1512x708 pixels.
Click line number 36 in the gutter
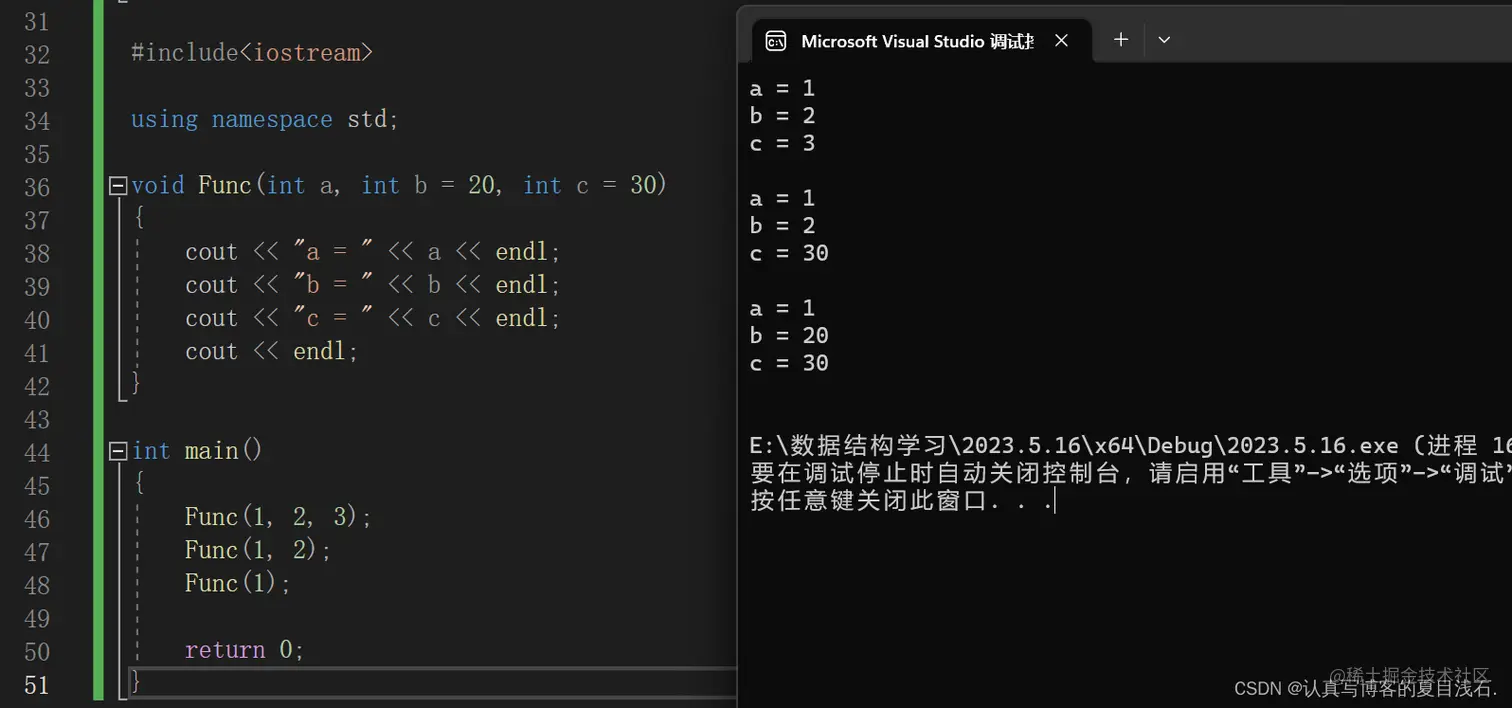pos(36,187)
